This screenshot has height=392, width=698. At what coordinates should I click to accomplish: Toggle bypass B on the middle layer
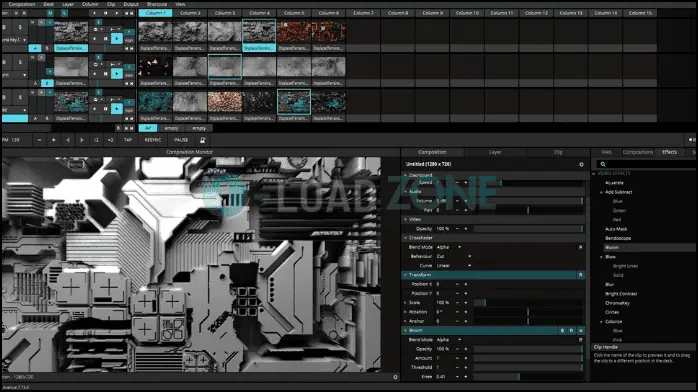tap(5, 62)
